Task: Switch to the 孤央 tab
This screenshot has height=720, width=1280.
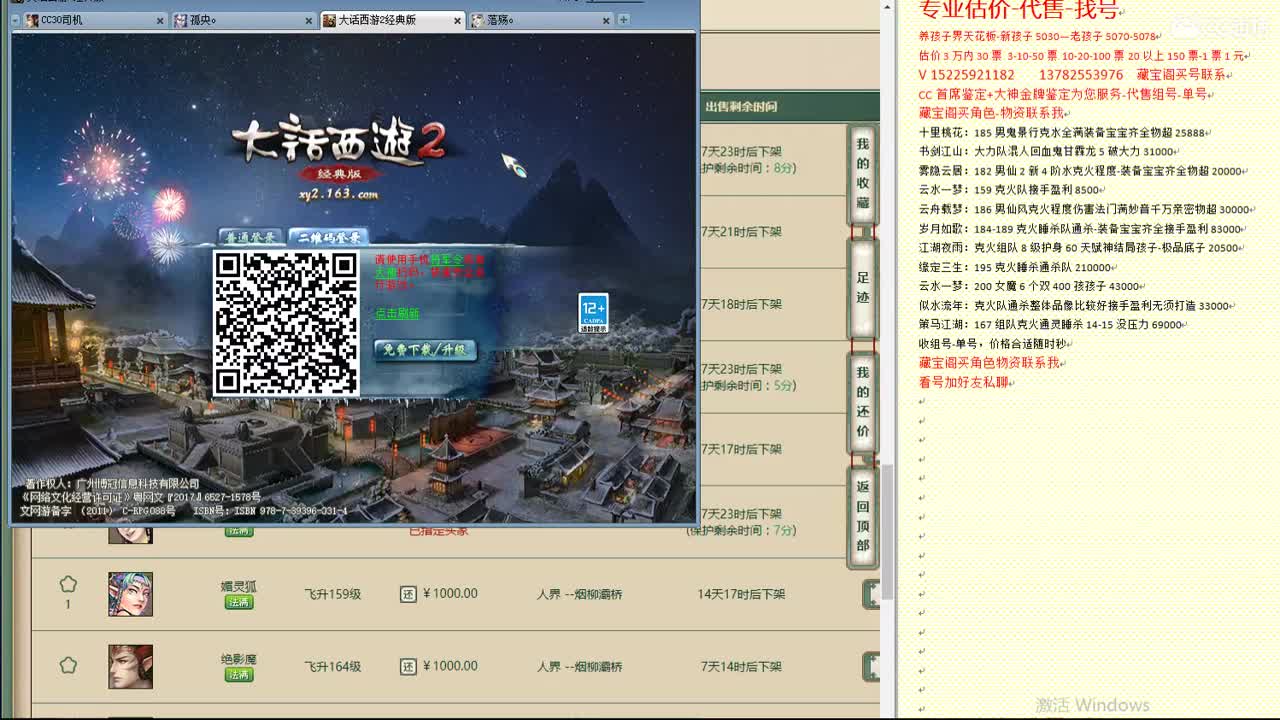Action: (x=243, y=20)
